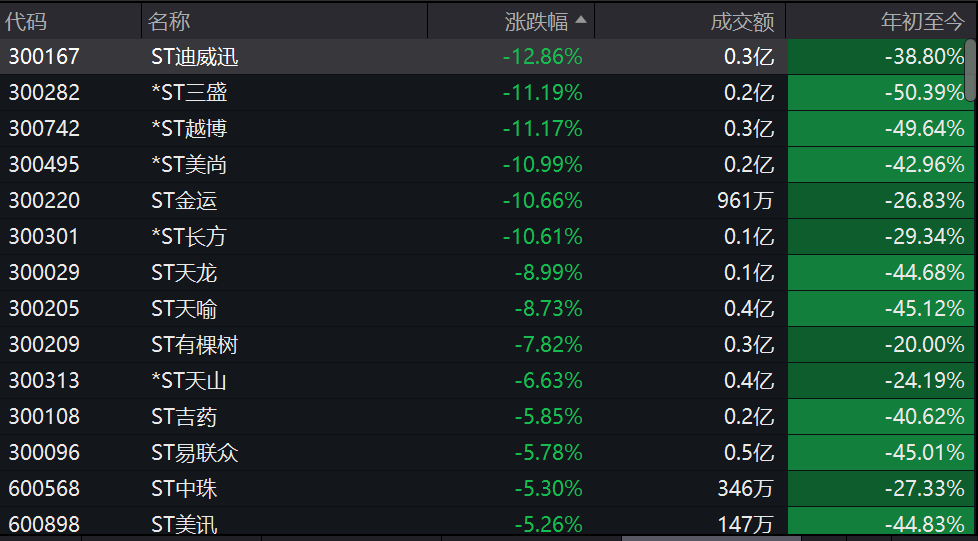Select stock code 300167
The width and height of the screenshot is (978, 541).
(x=44, y=57)
